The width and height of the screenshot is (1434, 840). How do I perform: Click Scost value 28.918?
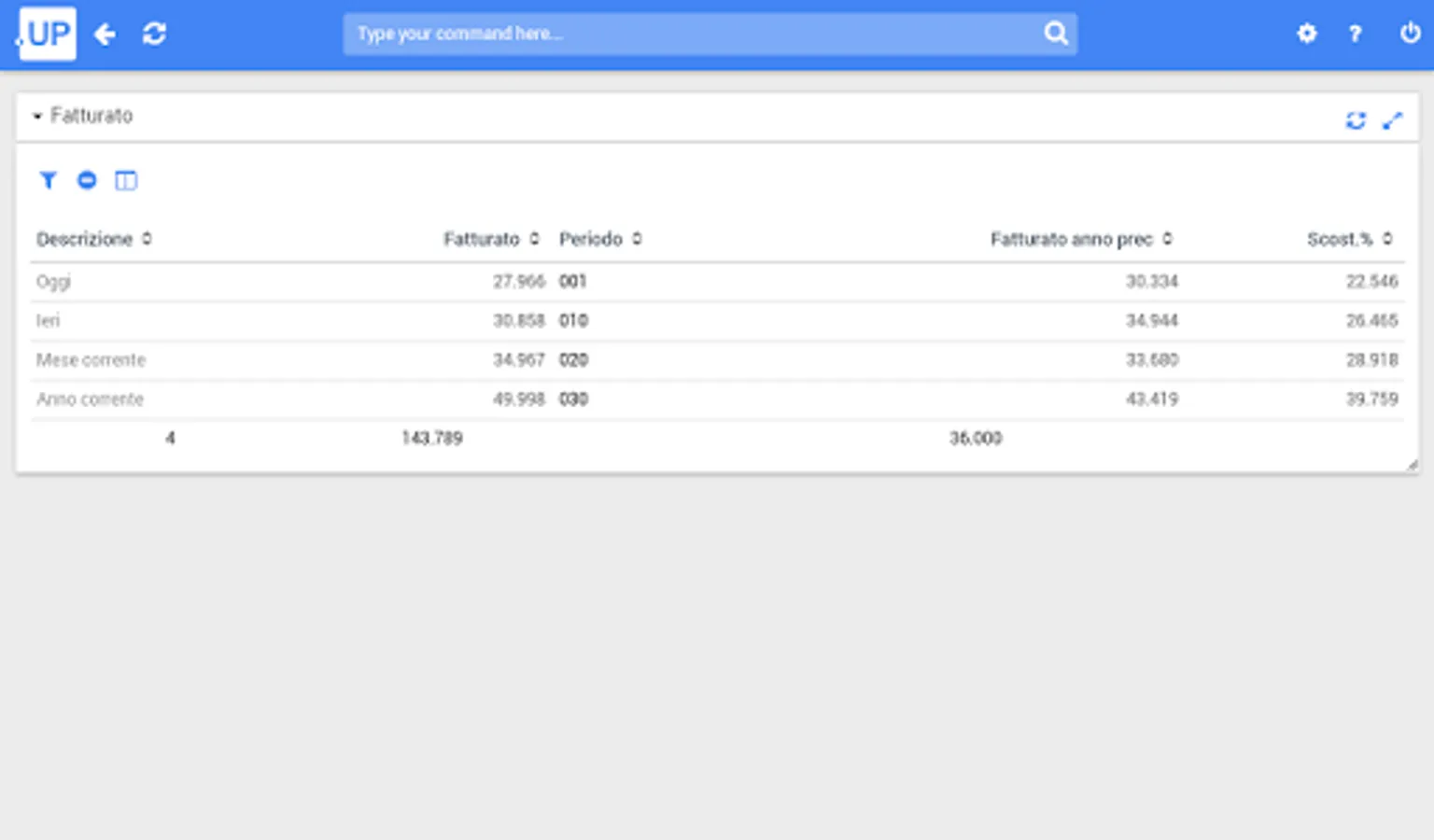pos(1371,360)
